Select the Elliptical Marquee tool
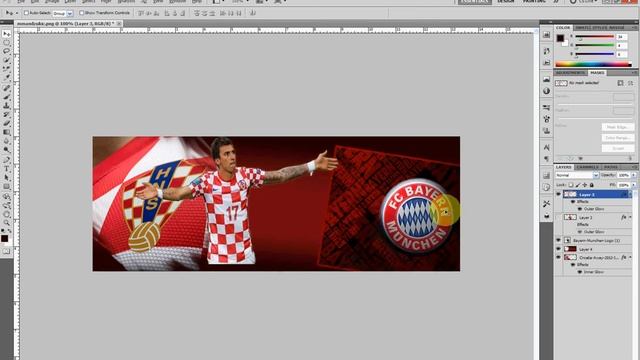Image resolution: width=640 pixels, height=360 pixels. pyautogui.click(x=6, y=43)
